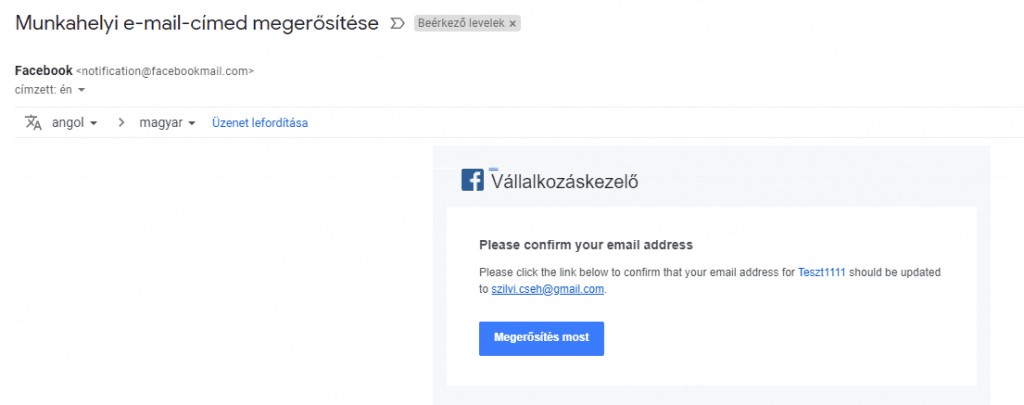Expand recipient details next to címzett: én
The height and width of the screenshot is (405, 1024).
point(81,90)
